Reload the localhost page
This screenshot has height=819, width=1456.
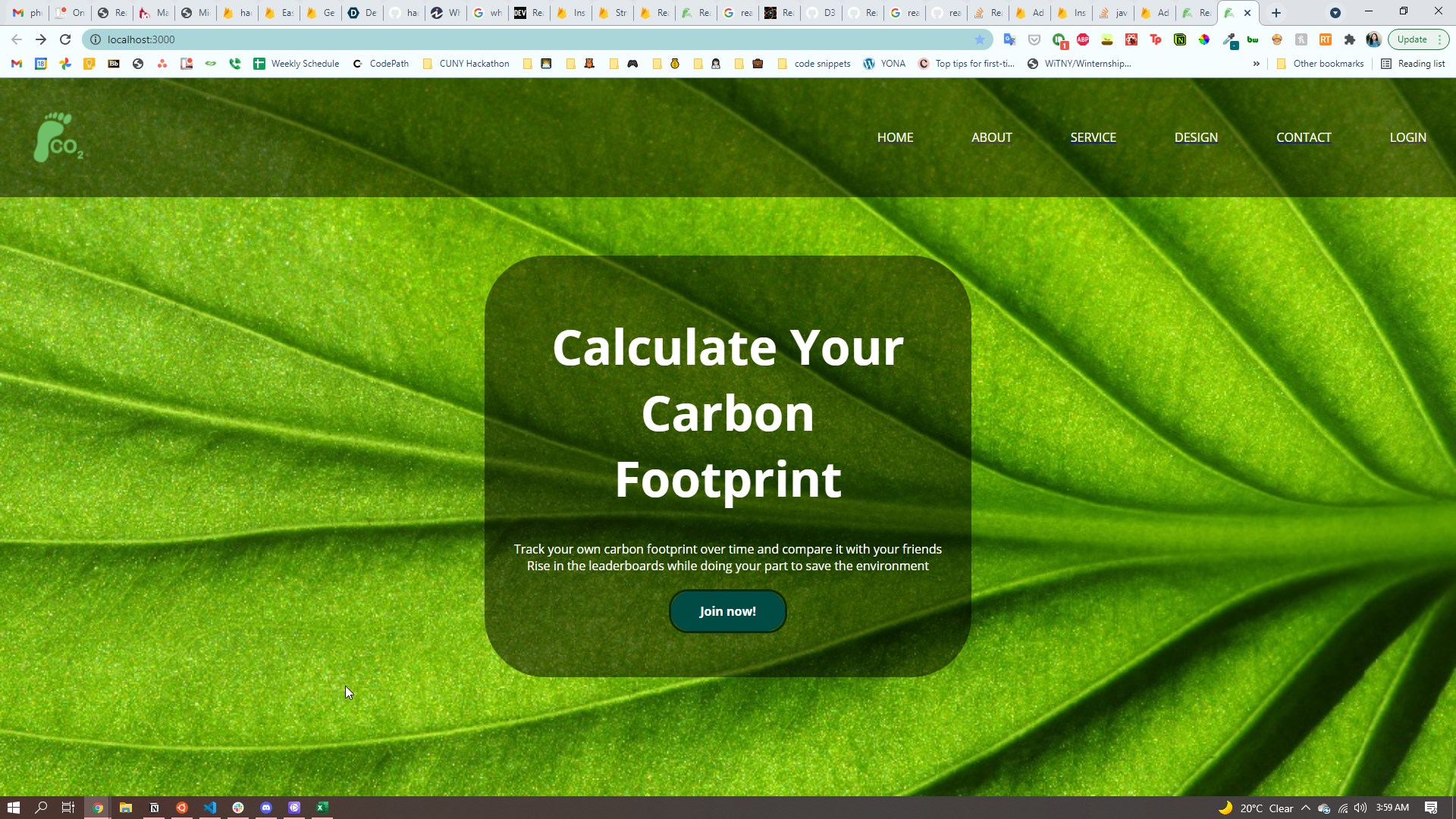coord(65,39)
